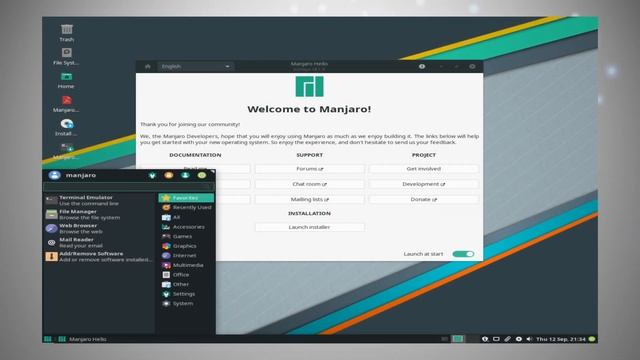Click the eye About icon in Manjaro Hello header

click(422, 66)
